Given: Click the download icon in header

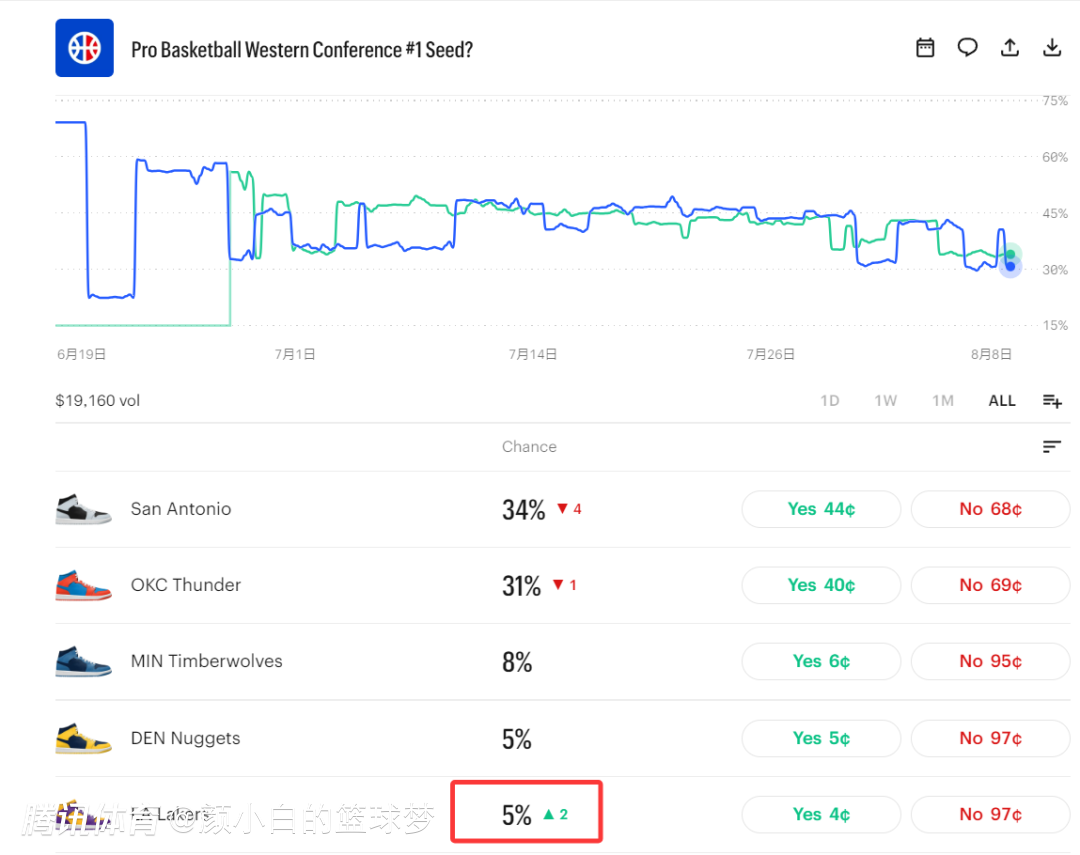Looking at the screenshot, I should [1052, 48].
